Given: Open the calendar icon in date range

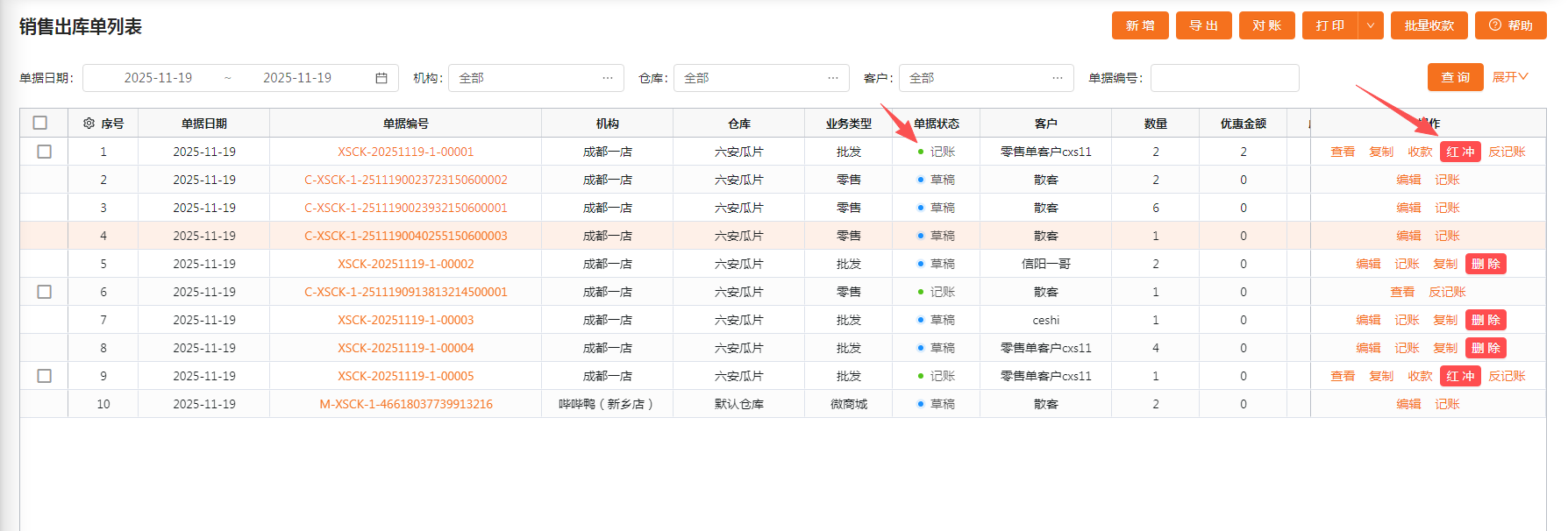Looking at the screenshot, I should [x=381, y=78].
